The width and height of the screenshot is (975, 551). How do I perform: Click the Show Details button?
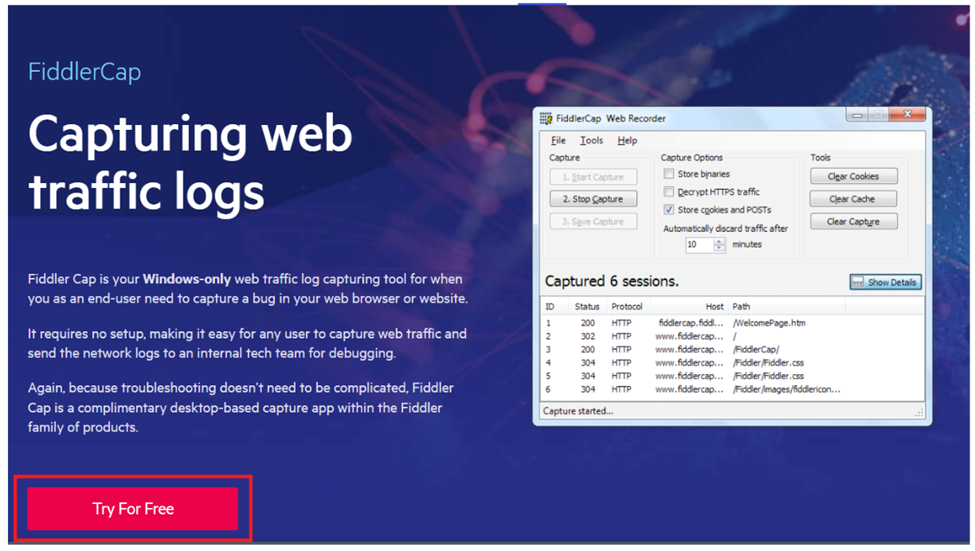(885, 282)
